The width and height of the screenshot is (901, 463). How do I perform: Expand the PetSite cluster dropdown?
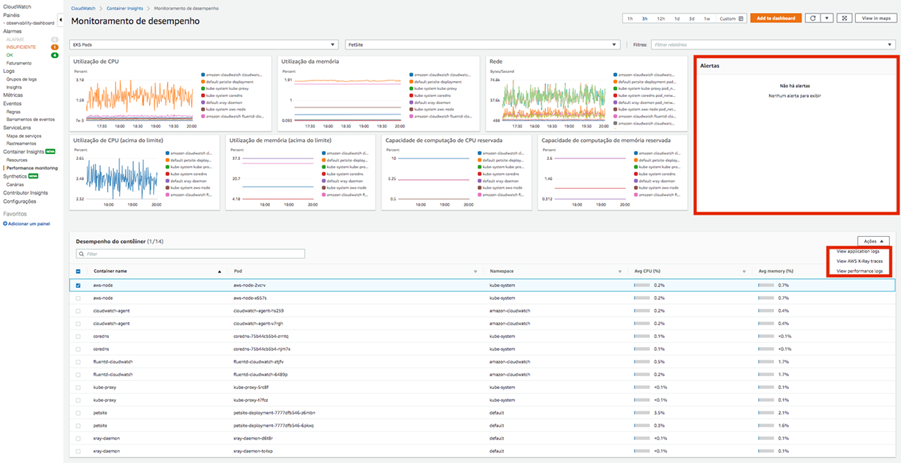[482, 45]
